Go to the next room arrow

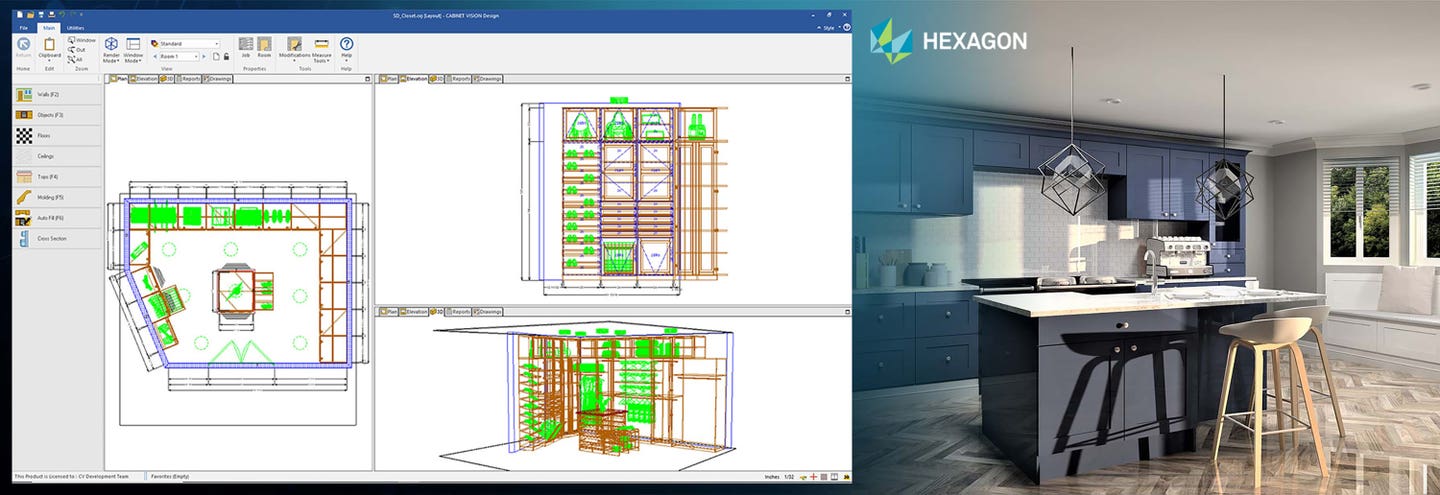(x=206, y=57)
